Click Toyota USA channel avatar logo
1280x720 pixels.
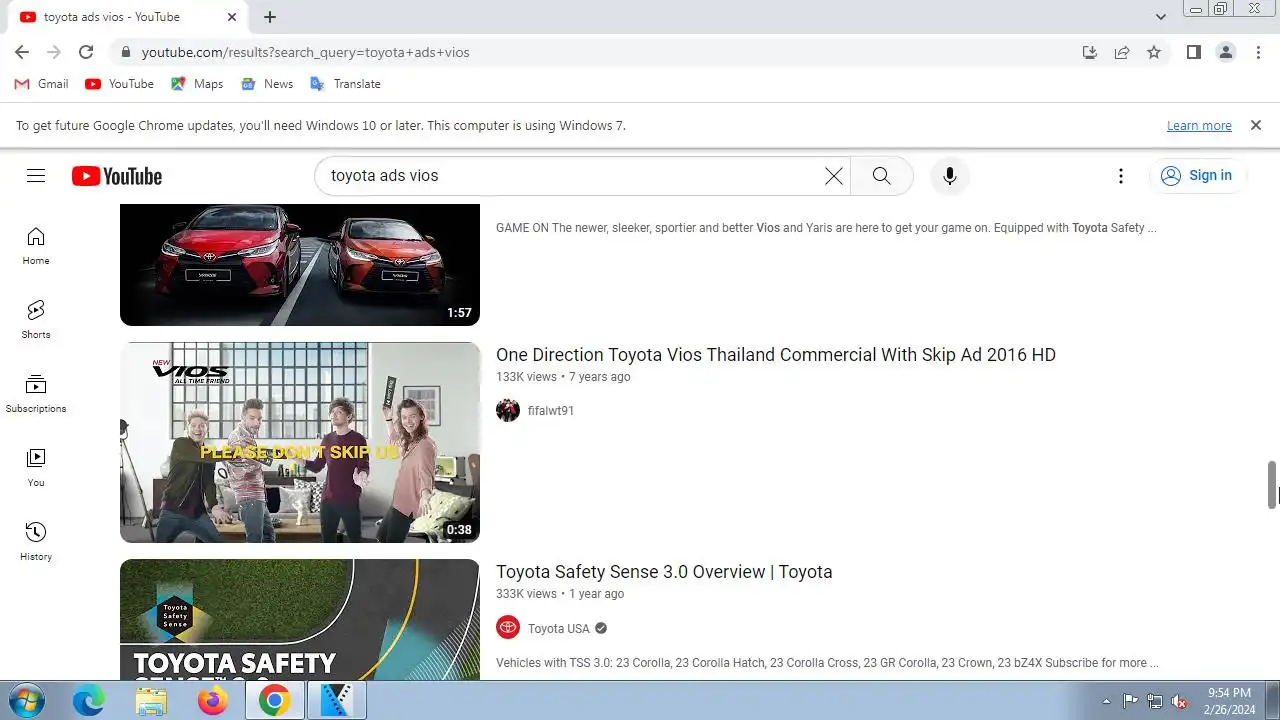point(508,628)
